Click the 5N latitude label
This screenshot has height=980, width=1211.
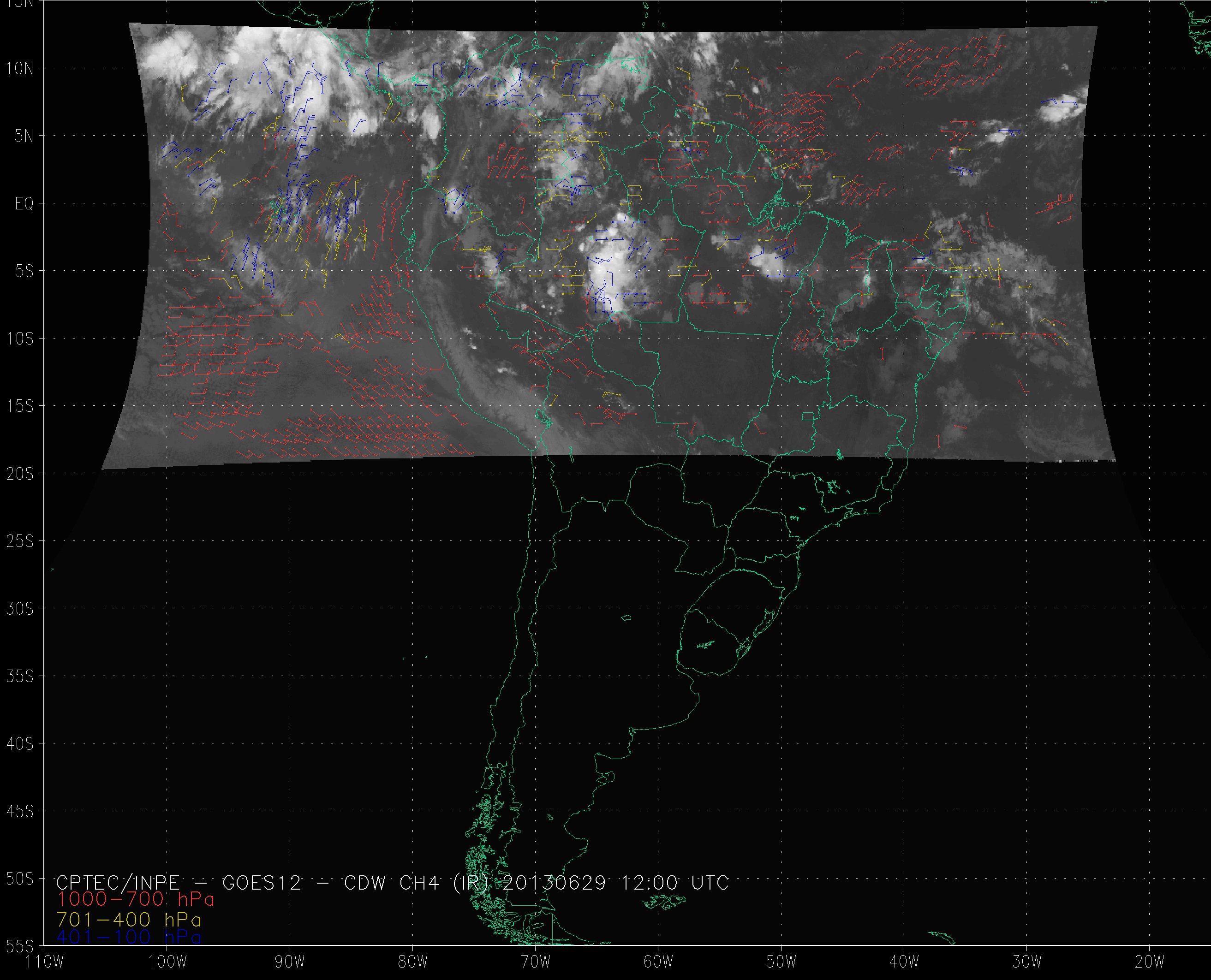click(24, 136)
